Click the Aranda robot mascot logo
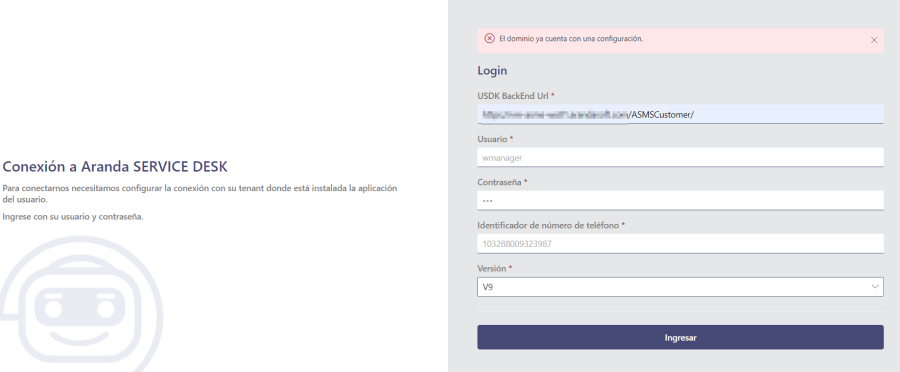 coord(80,304)
